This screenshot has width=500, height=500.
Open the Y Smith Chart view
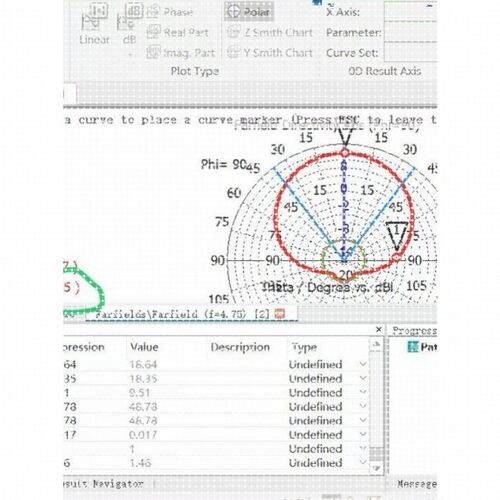click(x=270, y=53)
